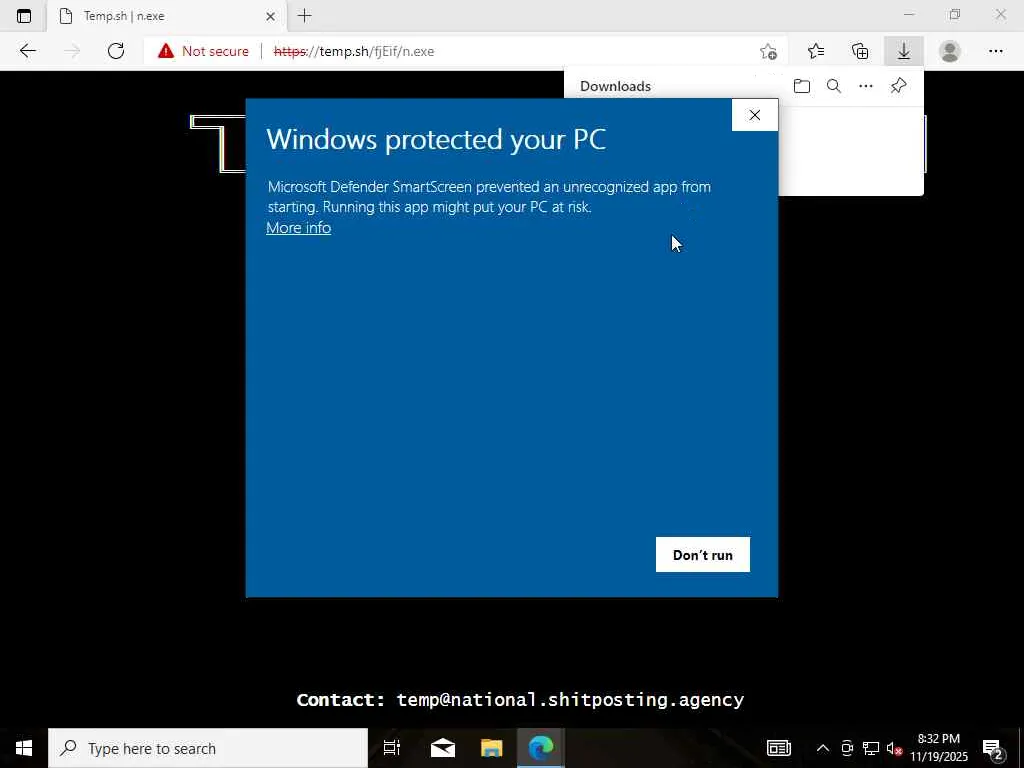Pin the Downloads panel
This screenshot has width=1024, height=768.
(x=899, y=86)
